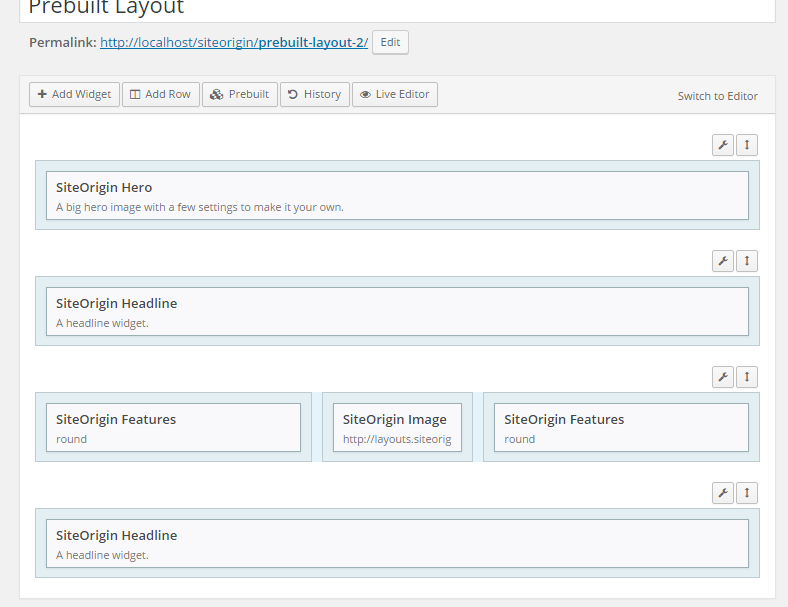Select the first SiteOrigin Headline widget
788x607 pixels.
click(397, 312)
